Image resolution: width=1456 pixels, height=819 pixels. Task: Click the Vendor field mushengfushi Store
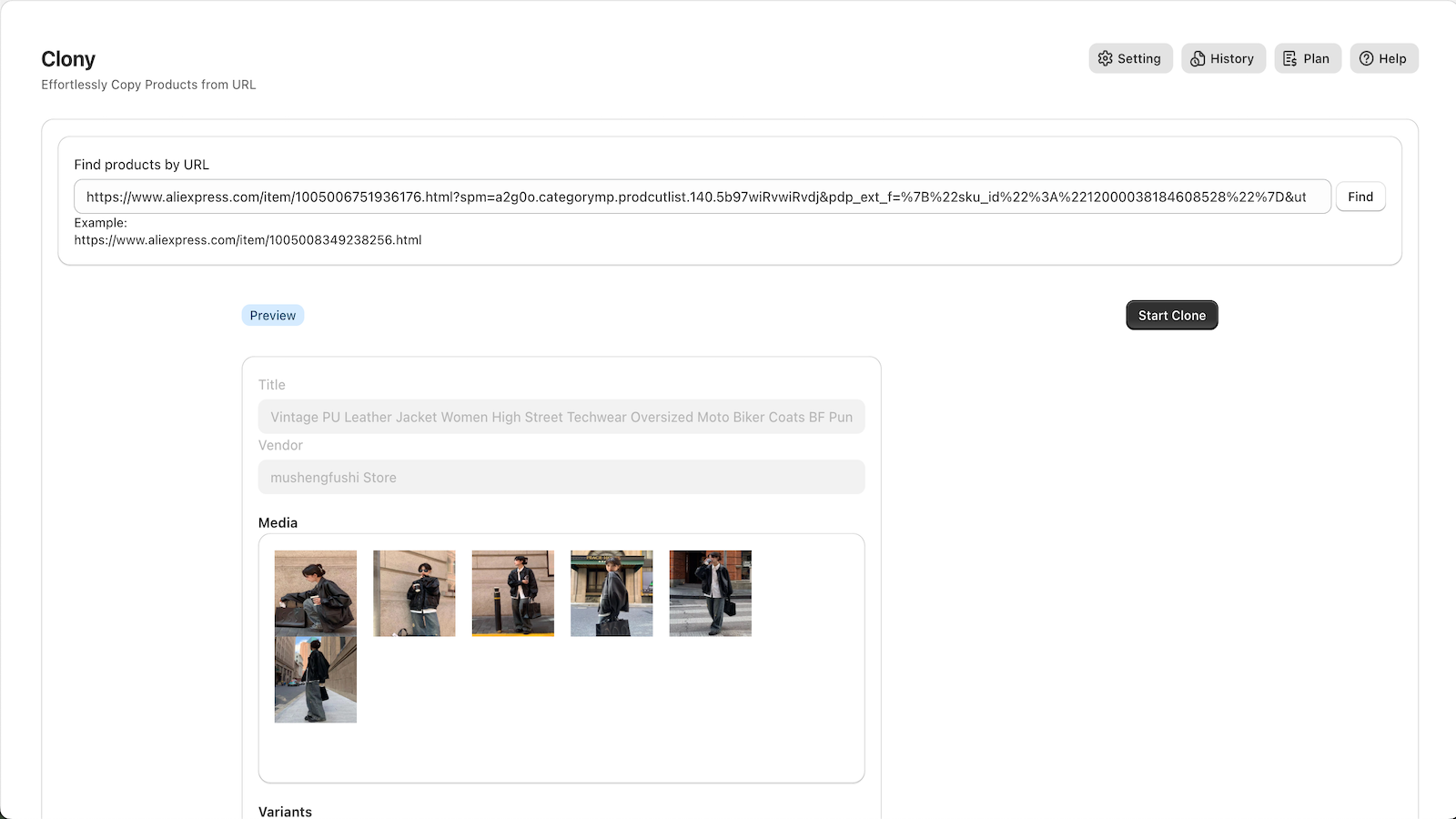561,477
